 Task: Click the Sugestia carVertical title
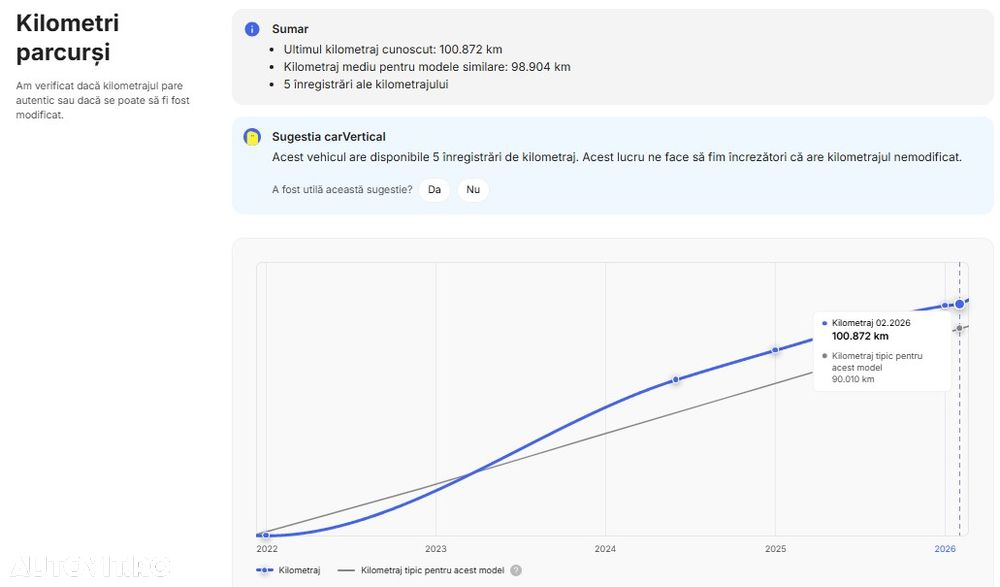pos(328,137)
